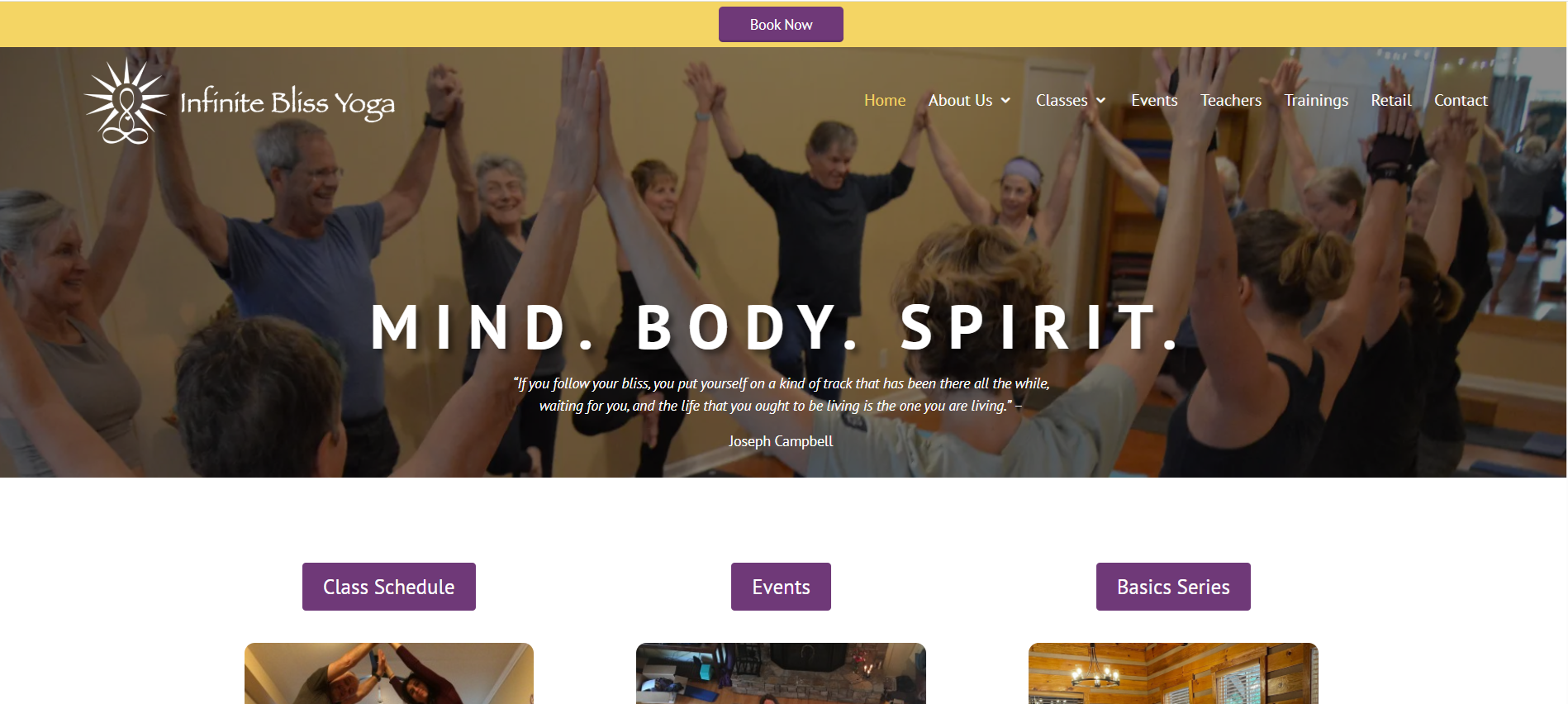Click the Infinite Bliss Yoga wordmark

(287, 103)
